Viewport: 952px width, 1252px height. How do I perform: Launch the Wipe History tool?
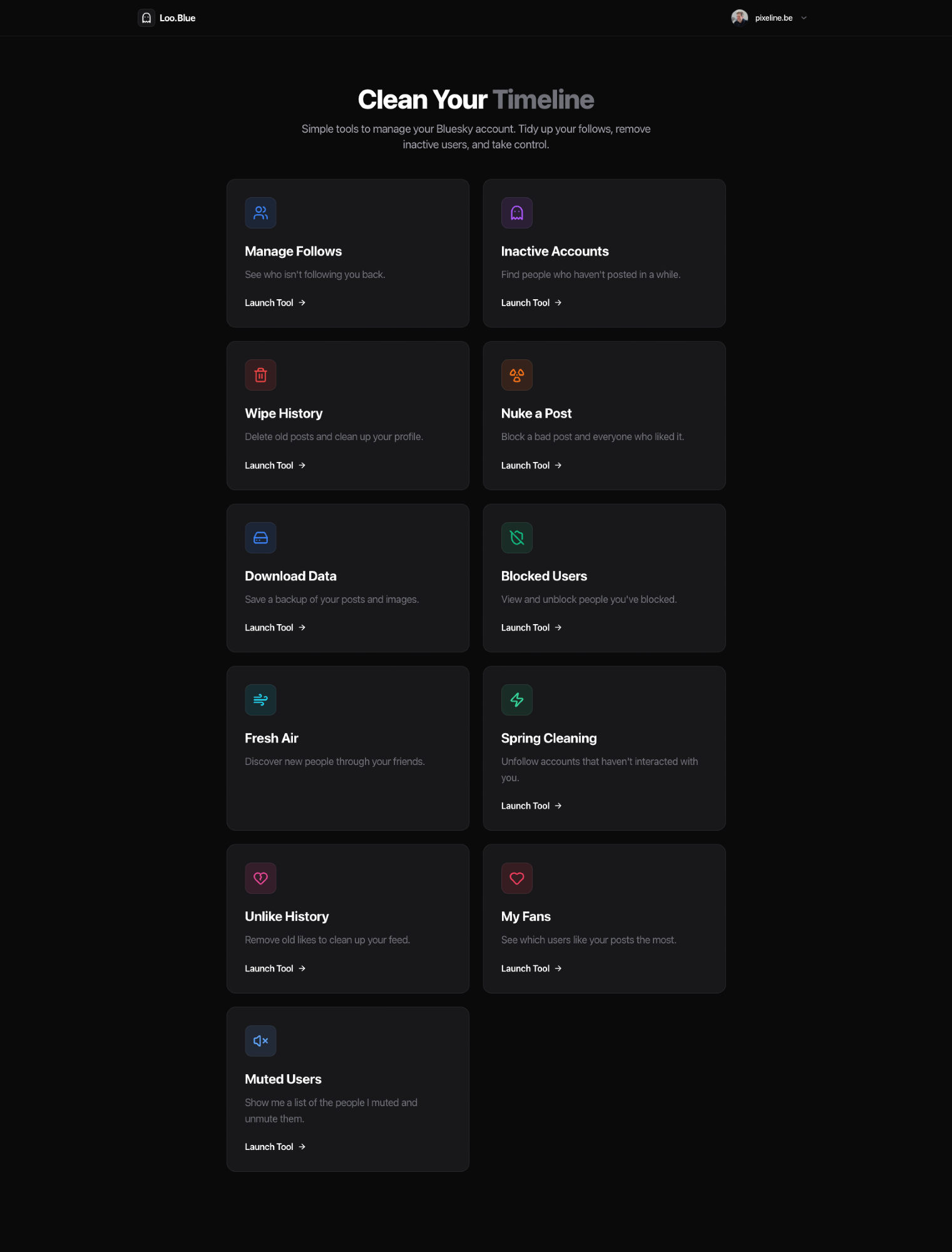tap(275, 466)
